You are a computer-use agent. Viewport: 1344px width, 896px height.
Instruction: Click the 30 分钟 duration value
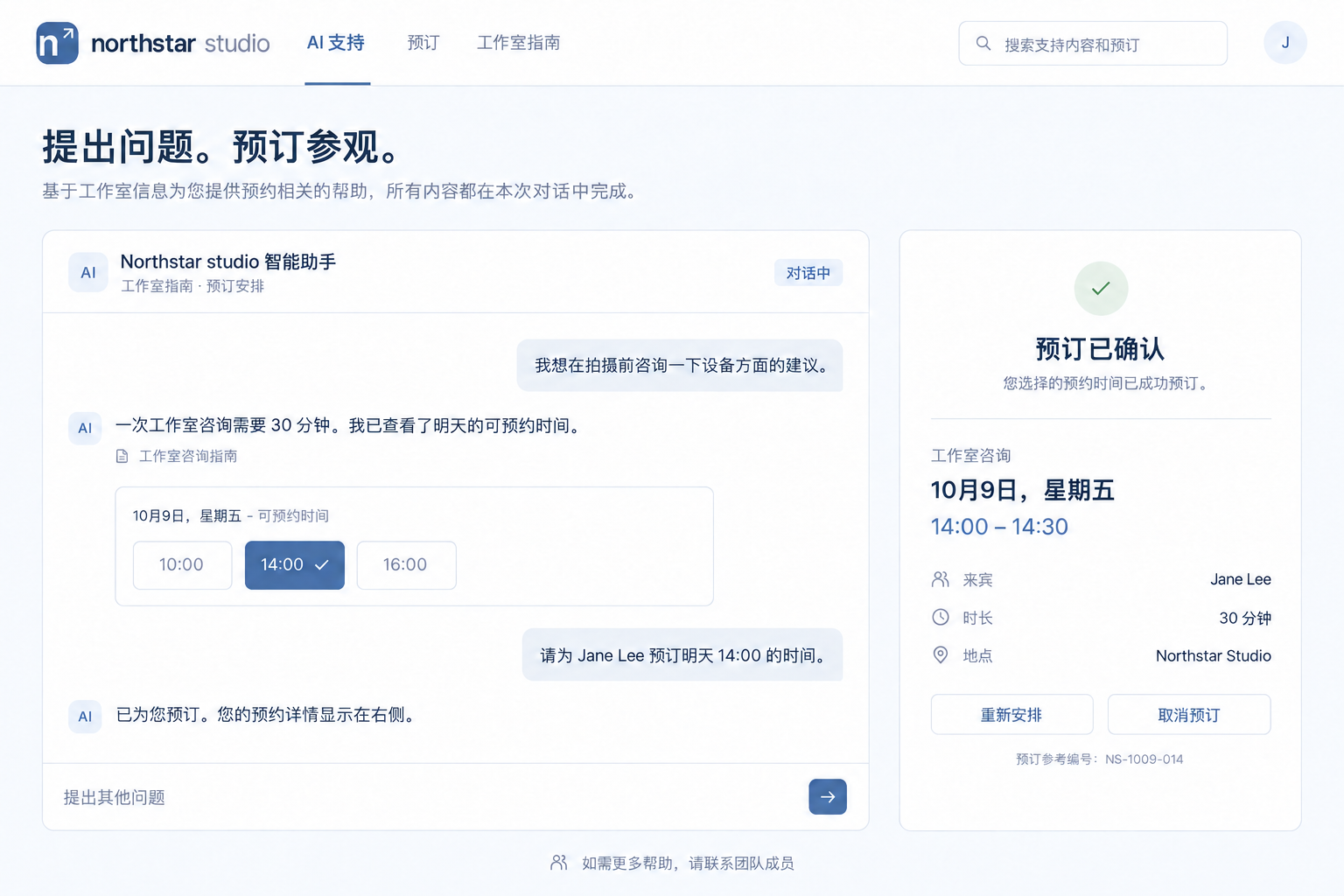[x=1245, y=618]
